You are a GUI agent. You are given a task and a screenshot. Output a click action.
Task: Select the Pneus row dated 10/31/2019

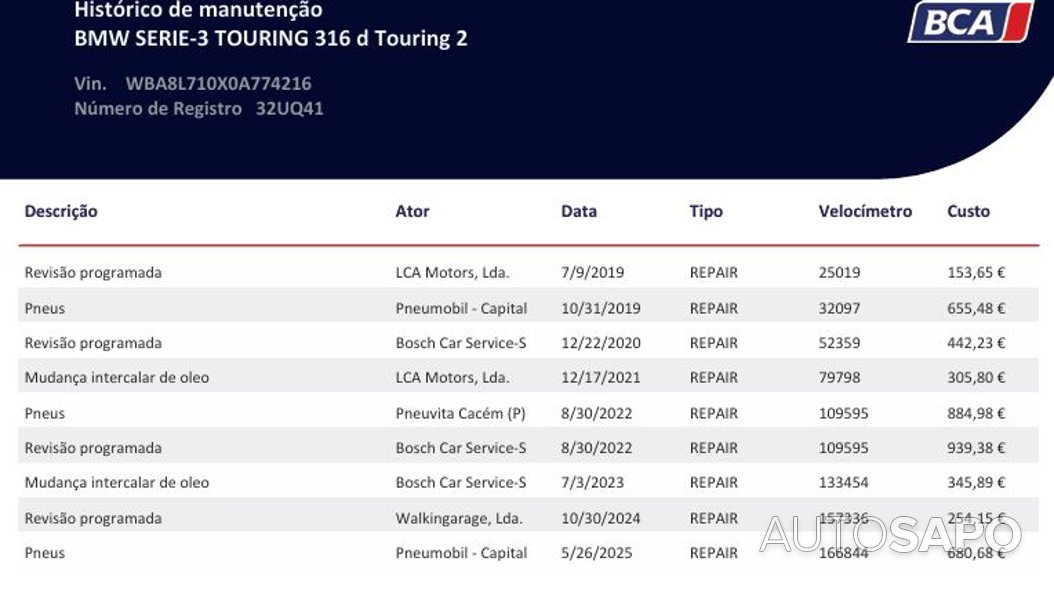45,308
